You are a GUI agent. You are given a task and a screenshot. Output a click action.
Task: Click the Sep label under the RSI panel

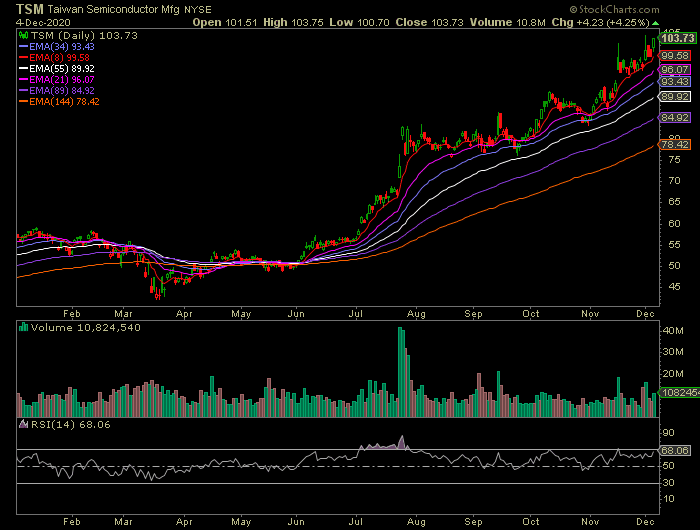(473, 522)
